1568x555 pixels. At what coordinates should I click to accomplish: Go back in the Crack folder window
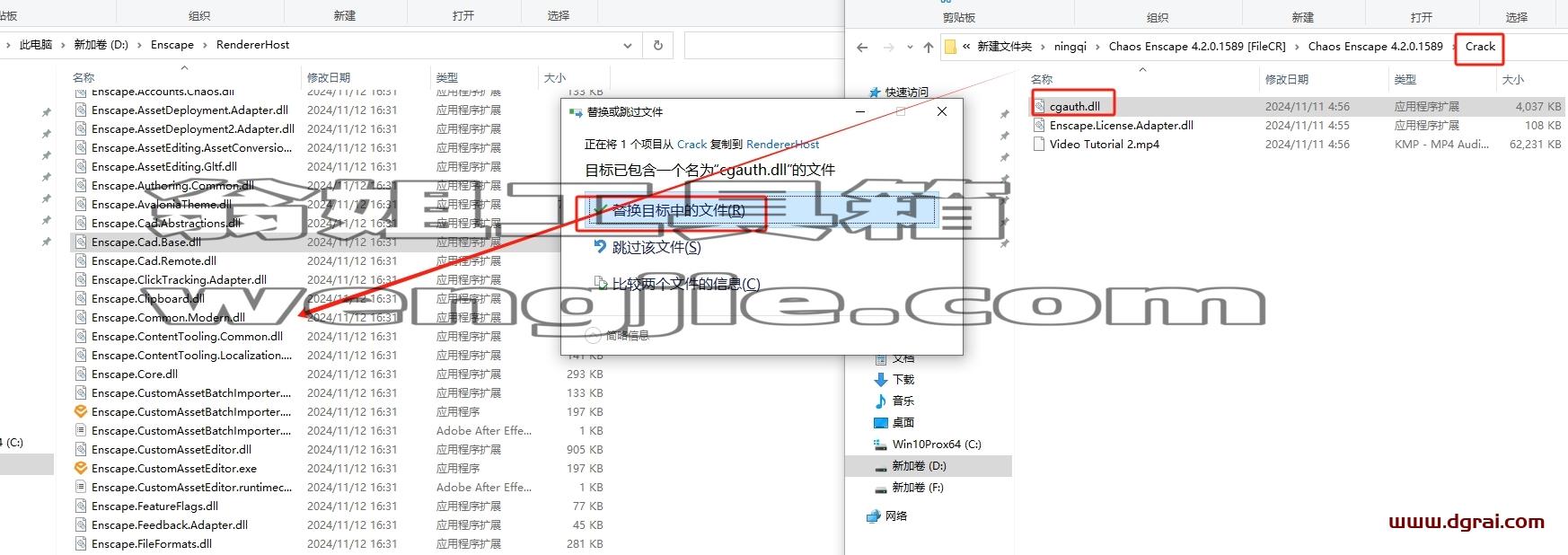862,47
